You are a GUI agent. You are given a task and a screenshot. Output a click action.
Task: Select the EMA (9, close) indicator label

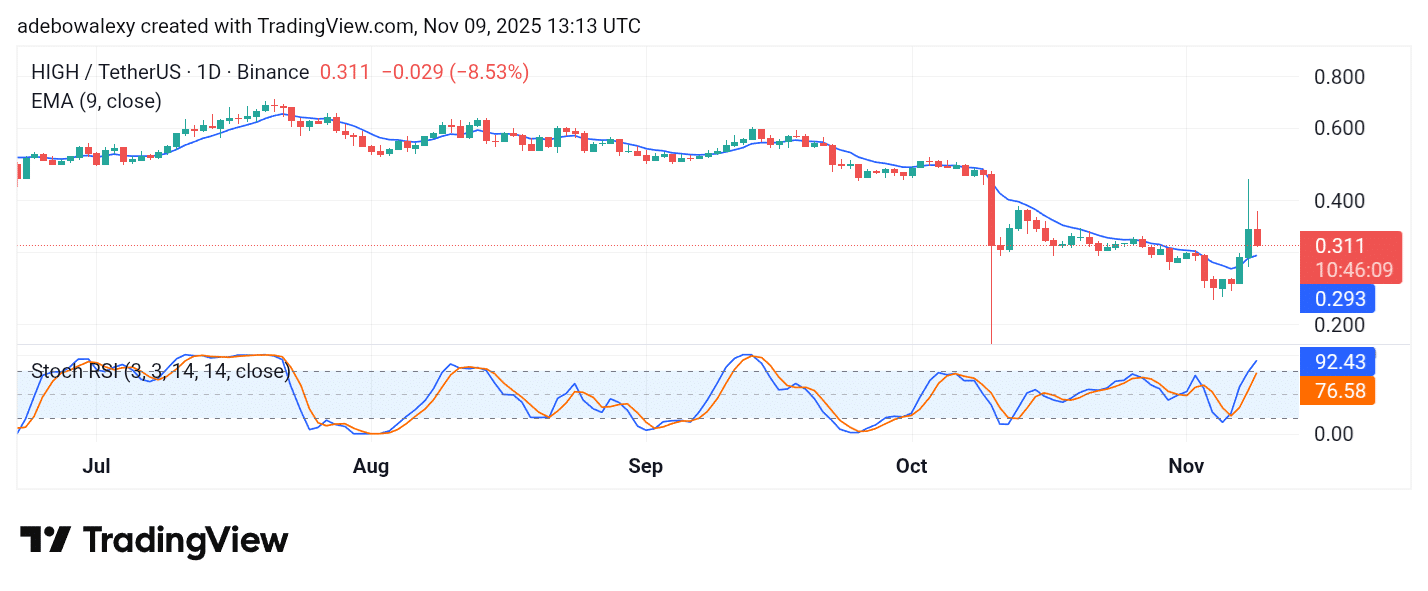(x=96, y=101)
